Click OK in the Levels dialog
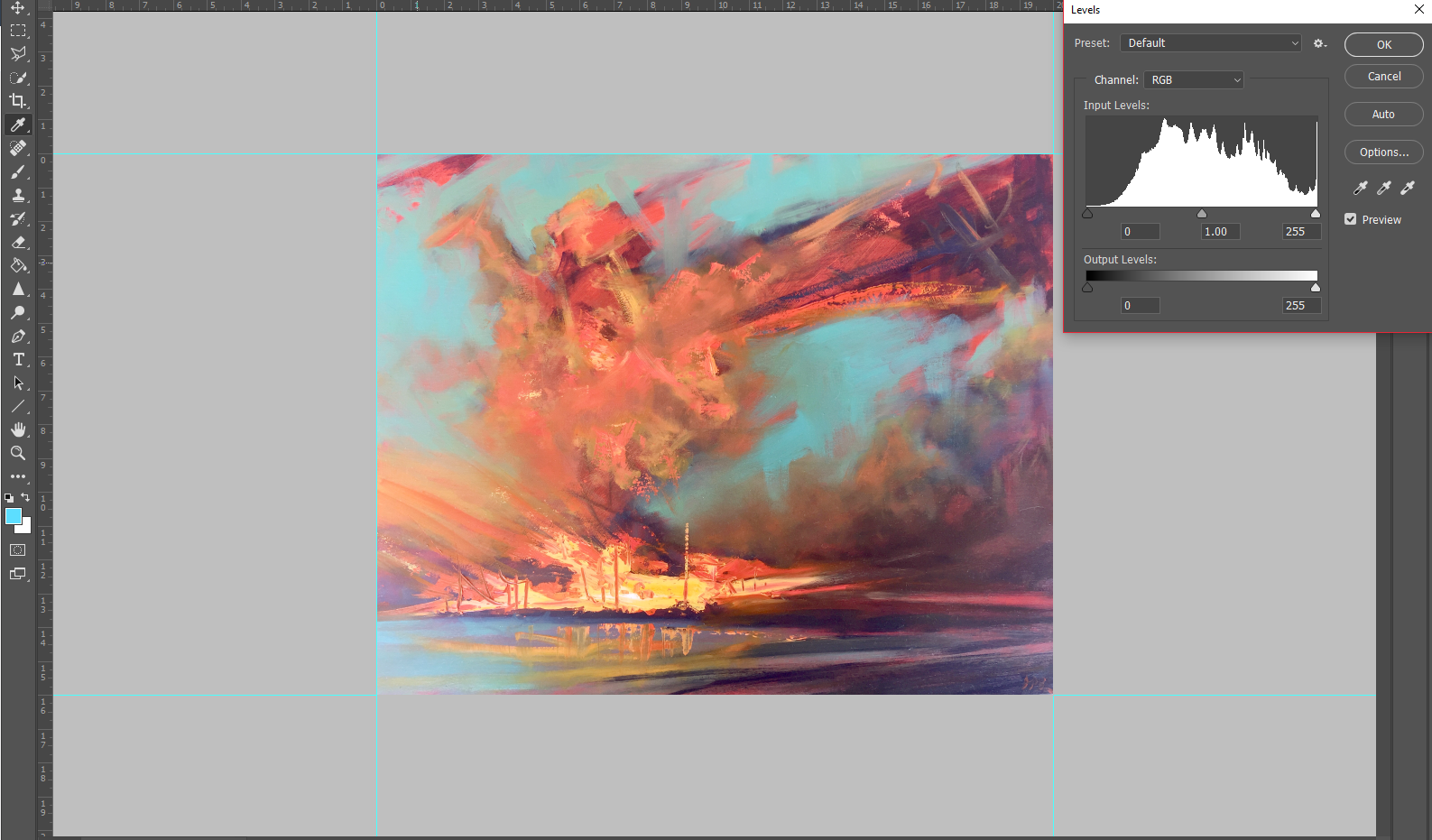1432x840 pixels. (1384, 45)
